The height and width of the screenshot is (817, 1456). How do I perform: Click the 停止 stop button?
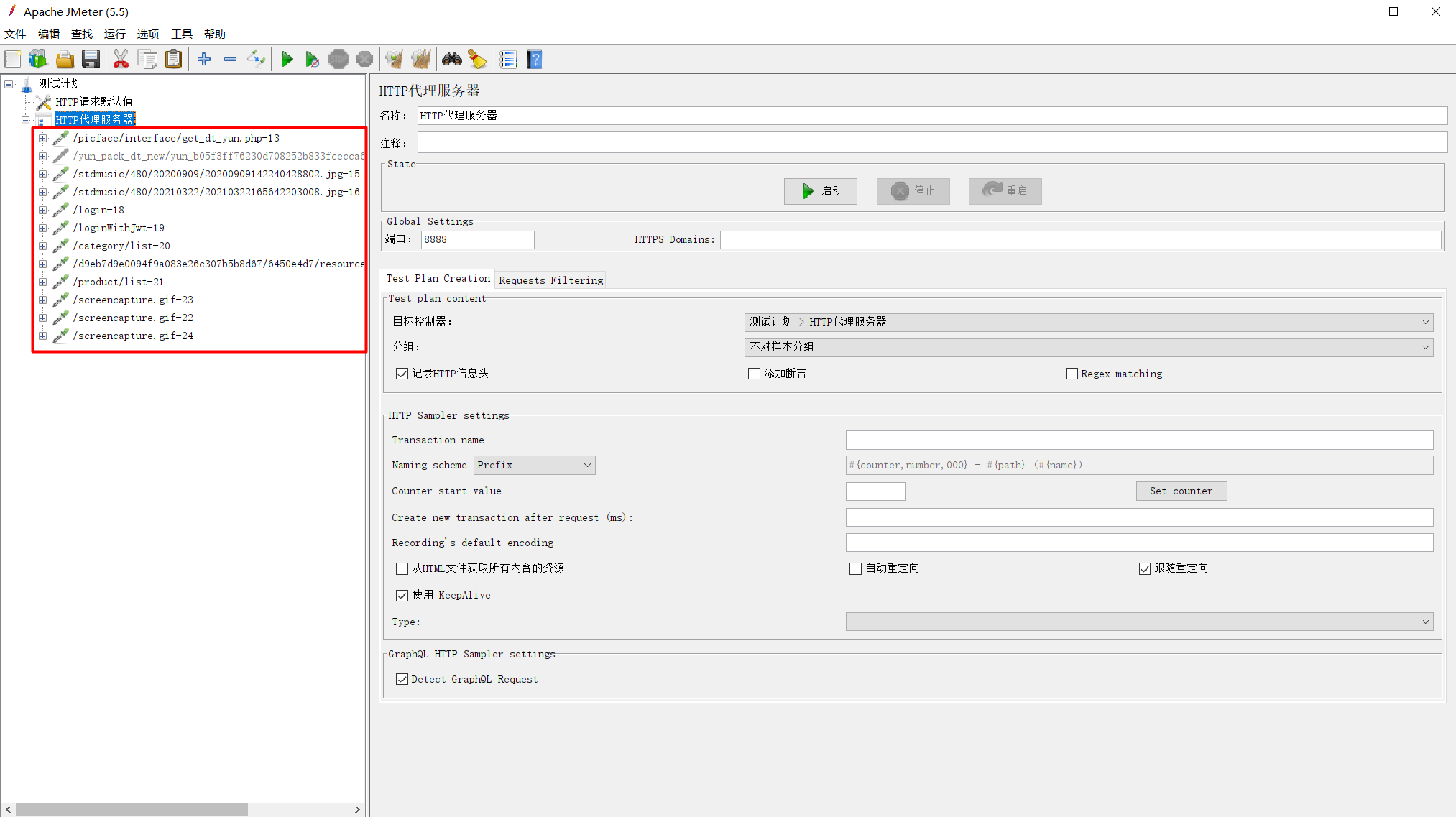point(913,191)
